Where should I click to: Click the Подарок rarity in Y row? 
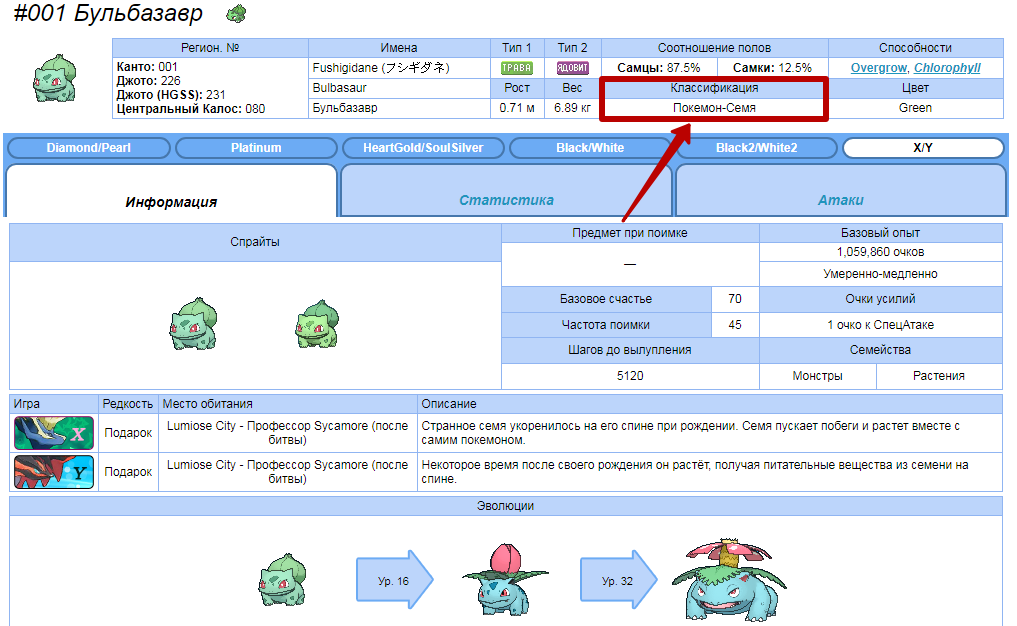(x=128, y=472)
